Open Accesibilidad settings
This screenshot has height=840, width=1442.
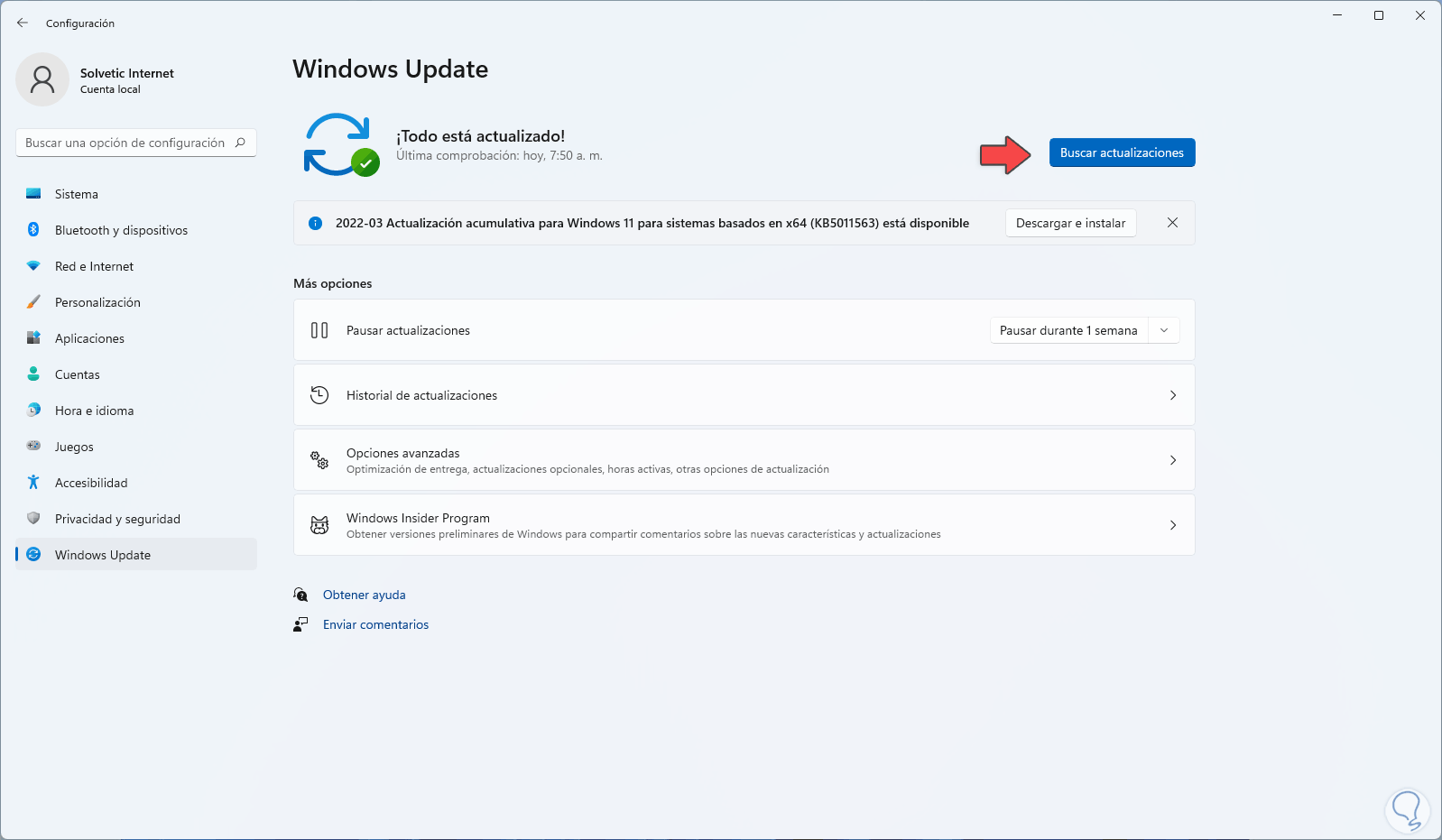pyautogui.click(x=136, y=483)
